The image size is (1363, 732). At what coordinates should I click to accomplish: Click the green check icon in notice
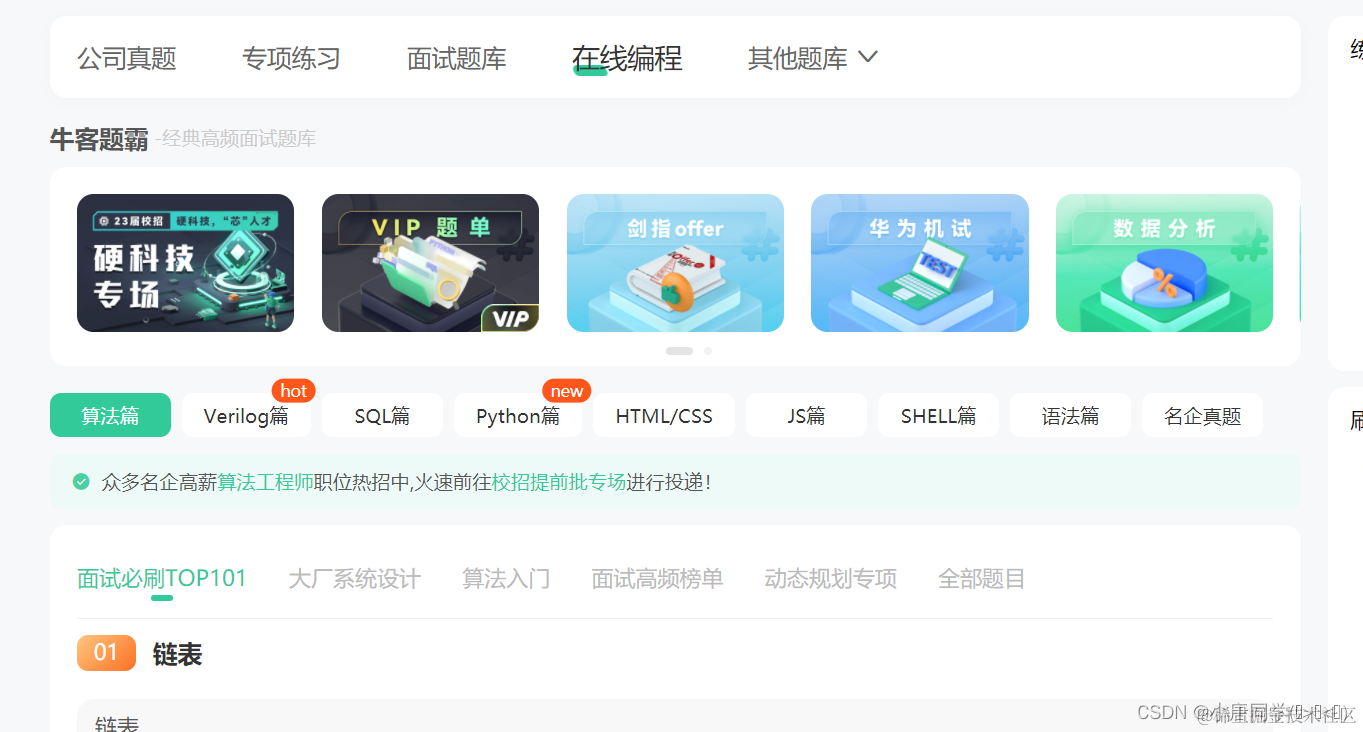click(x=82, y=482)
